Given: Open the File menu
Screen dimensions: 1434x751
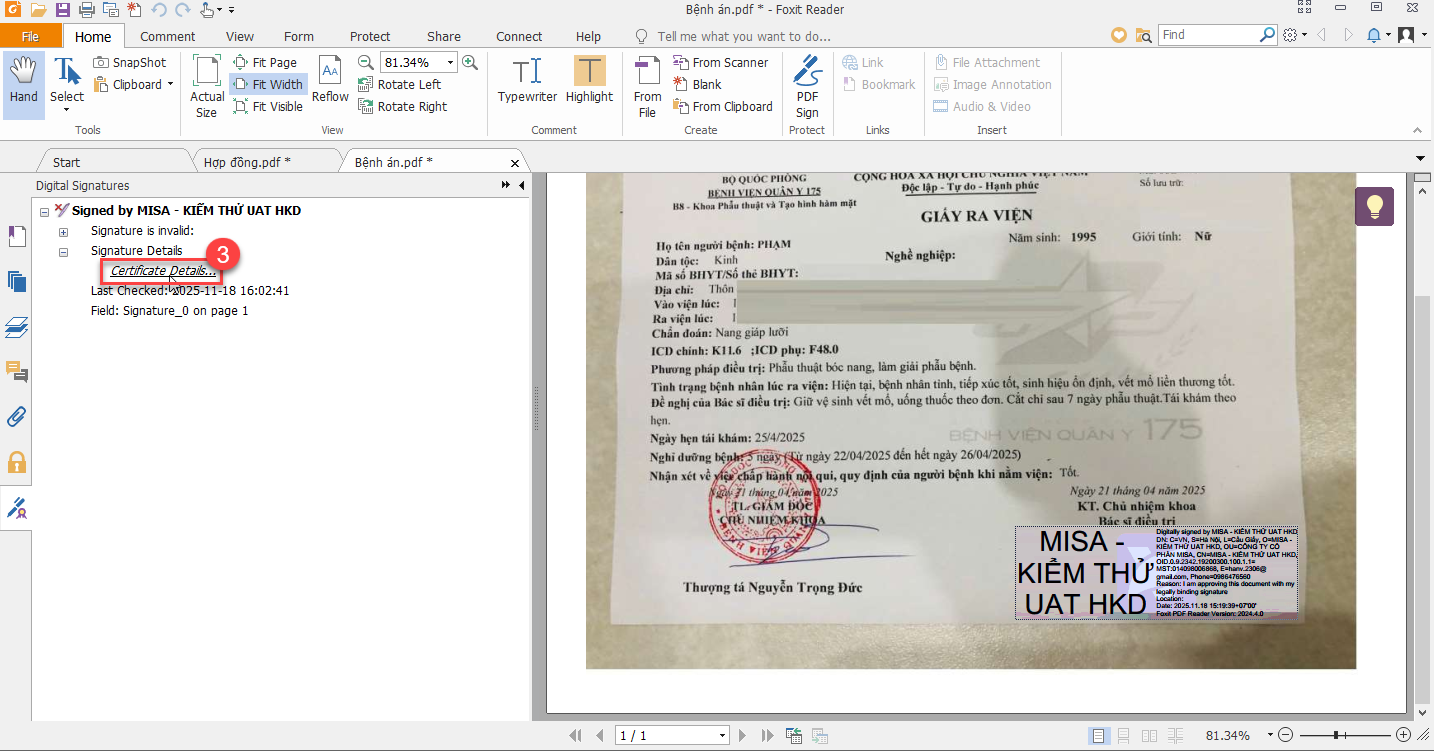Looking at the screenshot, I should [x=30, y=36].
